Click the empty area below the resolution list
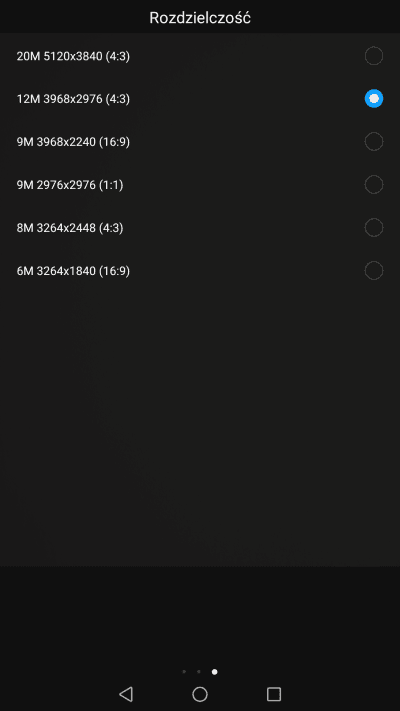The image size is (400, 711). [200, 426]
